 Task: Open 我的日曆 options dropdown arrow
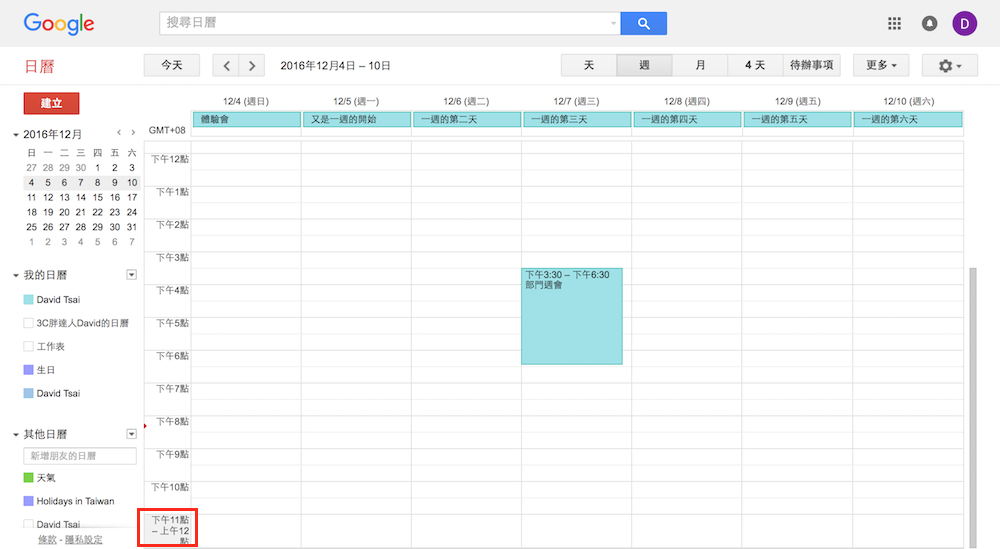click(x=131, y=274)
